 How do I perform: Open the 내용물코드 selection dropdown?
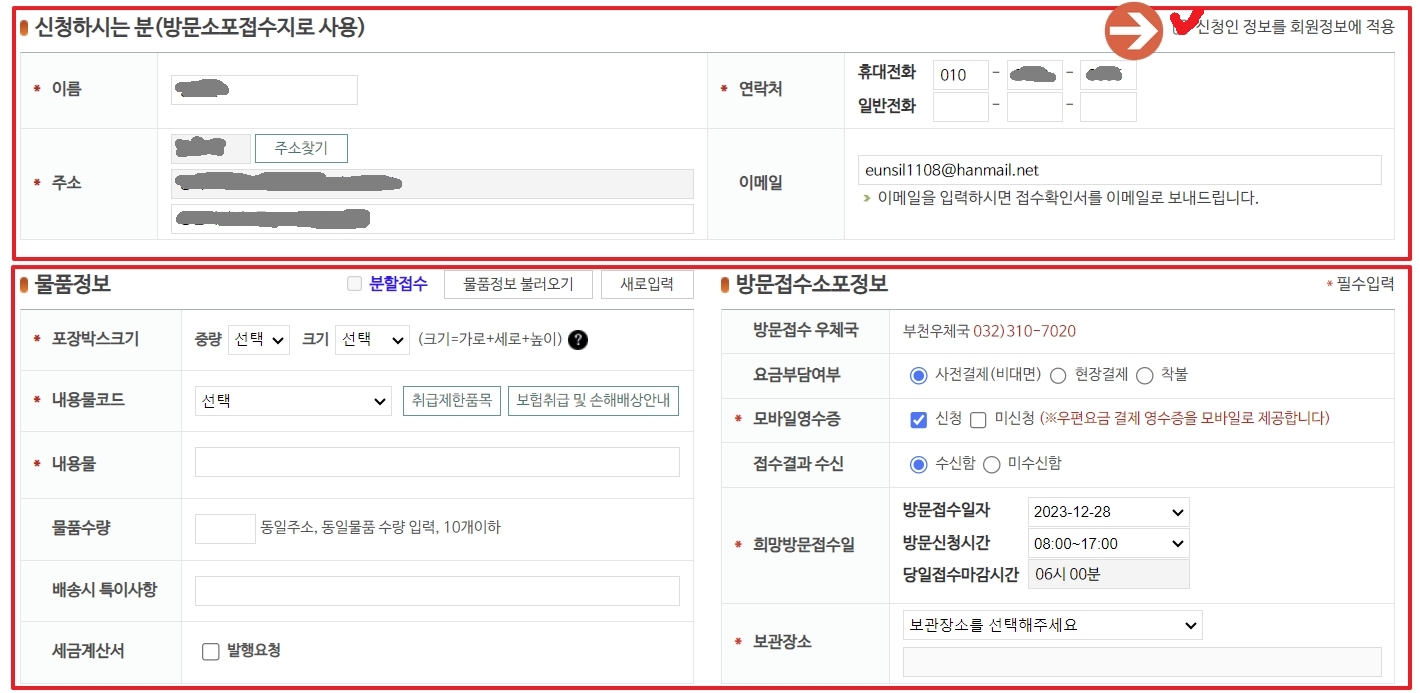click(293, 401)
